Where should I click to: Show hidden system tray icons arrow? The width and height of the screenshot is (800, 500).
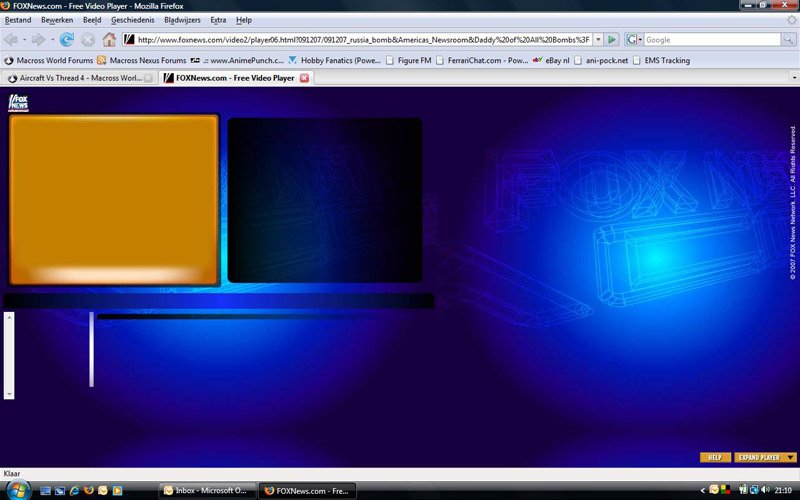coord(703,490)
